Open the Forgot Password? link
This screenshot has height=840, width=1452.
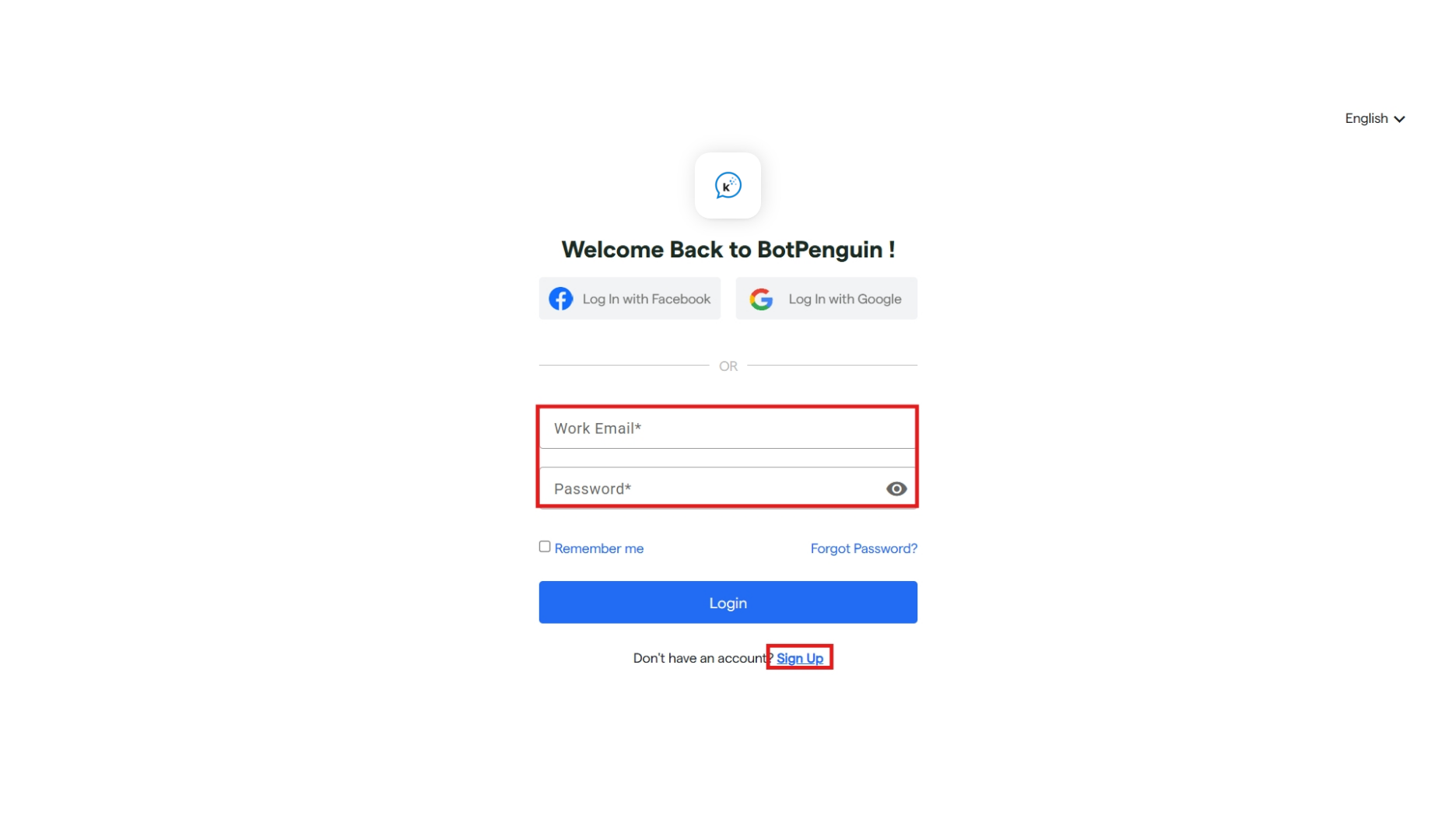[x=864, y=548]
